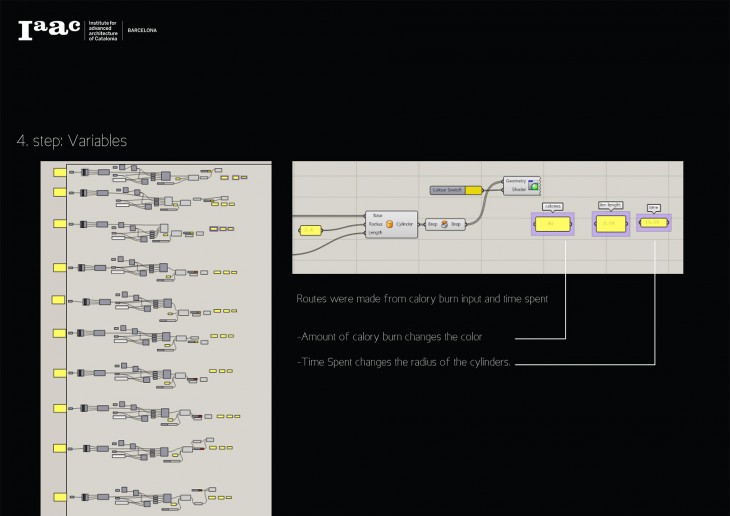Click the Base input of Cylinder

click(377, 215)
